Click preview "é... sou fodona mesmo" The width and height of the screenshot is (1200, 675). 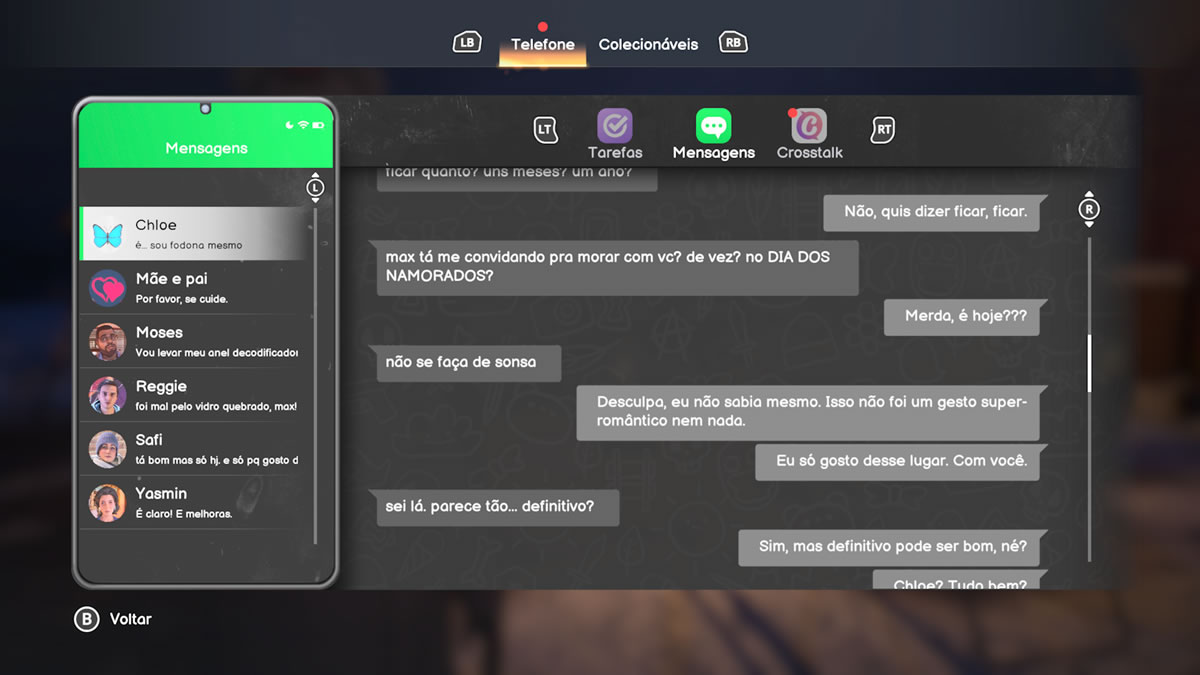tap(189, 245)
